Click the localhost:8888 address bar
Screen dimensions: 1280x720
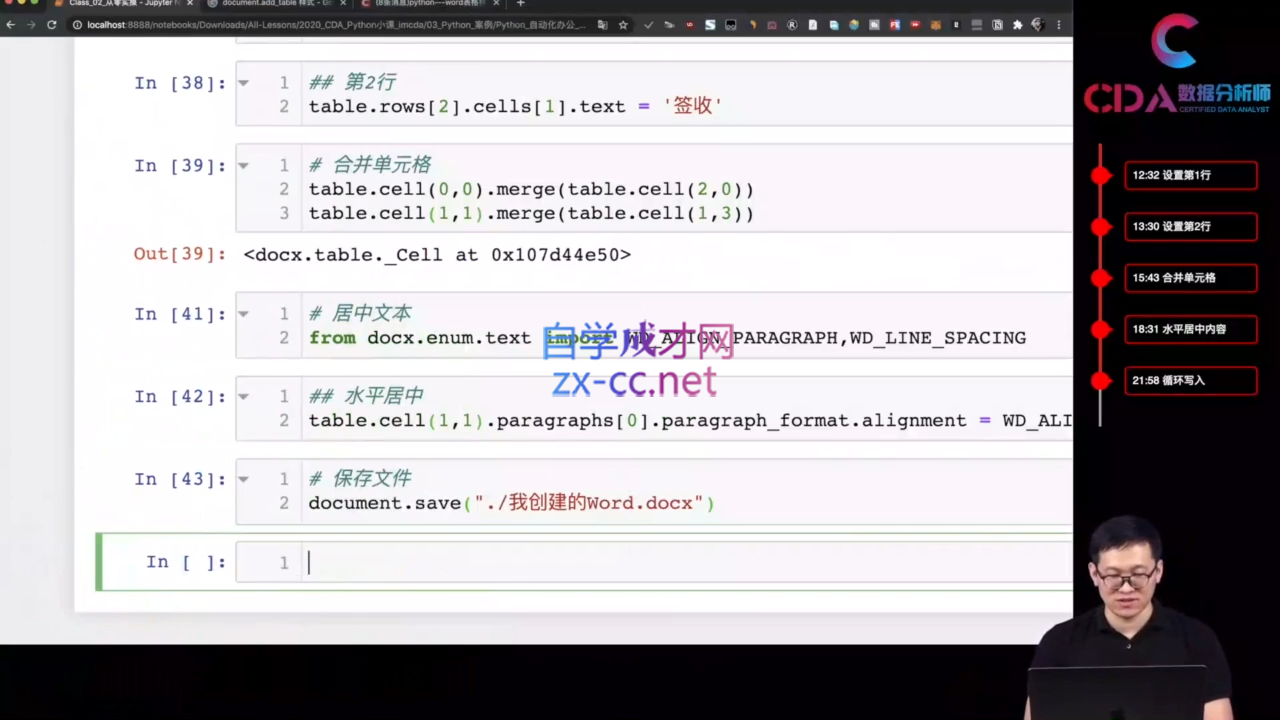tap(335, 25)
